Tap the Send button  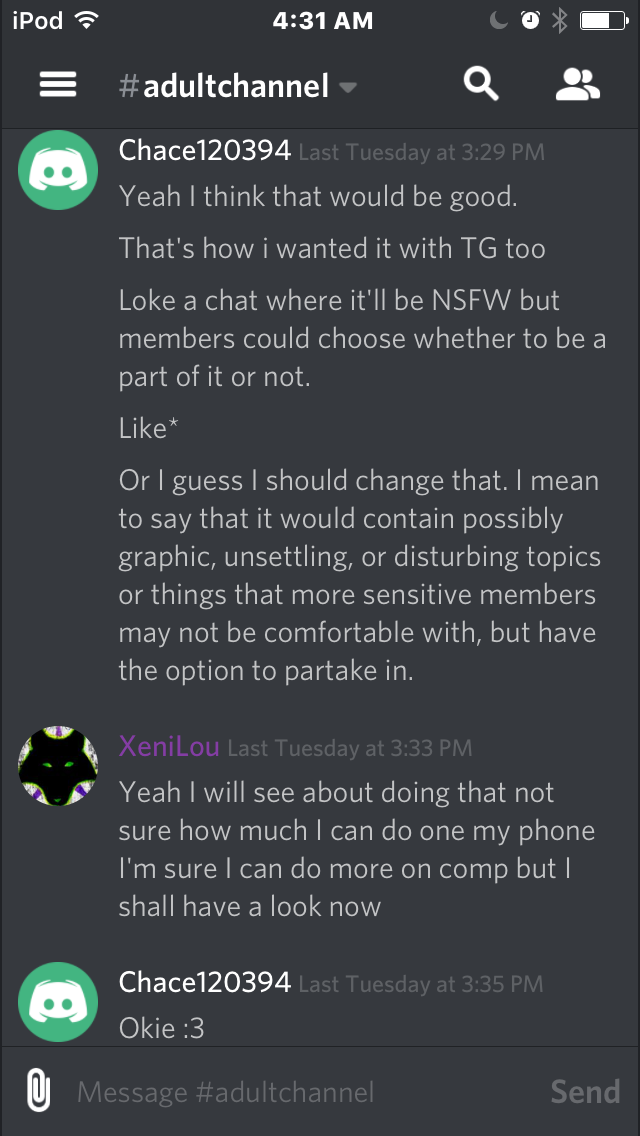tap(586, 1091)
